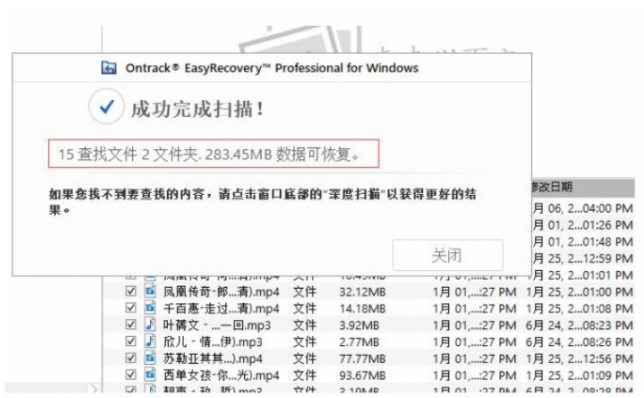Viewport: 644px width, 398px height.
Task: Click the 叶蒨文 mp3 music icon
Action: 150,325
